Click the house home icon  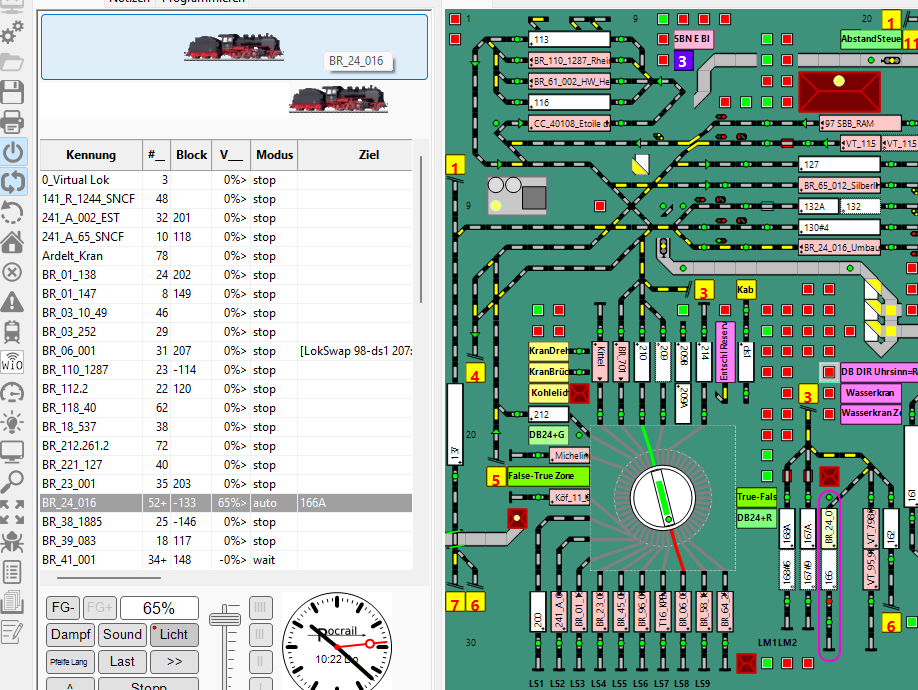(x=12, y=242)
